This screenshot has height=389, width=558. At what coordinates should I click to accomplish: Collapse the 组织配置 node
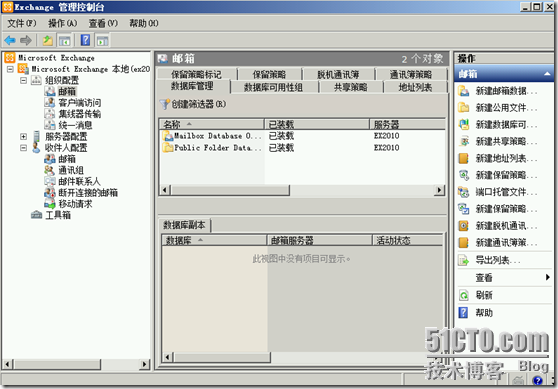[x=23, y=80]
